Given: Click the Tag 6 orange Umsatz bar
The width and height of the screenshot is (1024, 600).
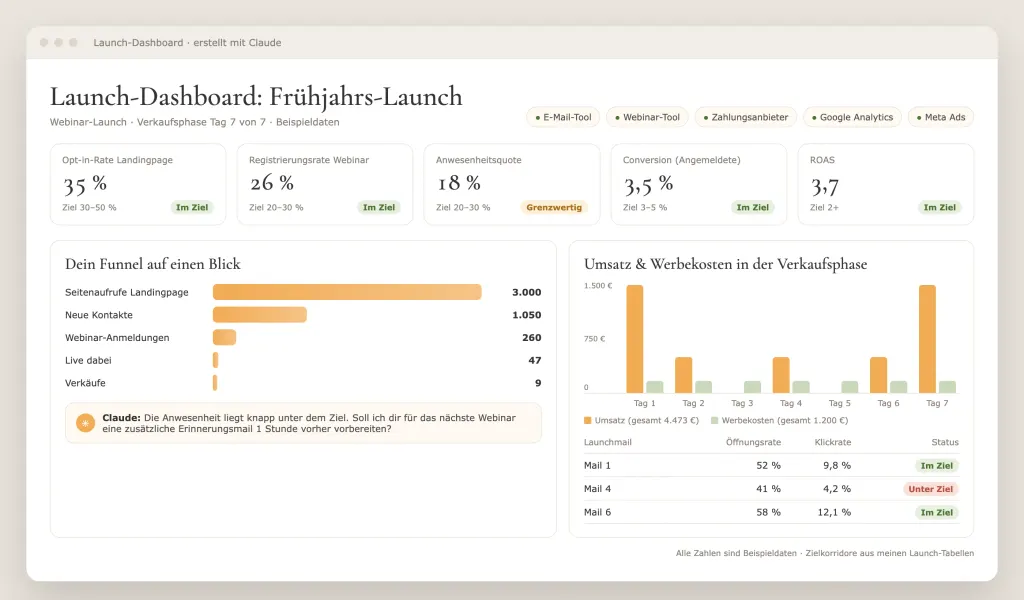Looking at the screenshot, I should (x=878, y=375).
